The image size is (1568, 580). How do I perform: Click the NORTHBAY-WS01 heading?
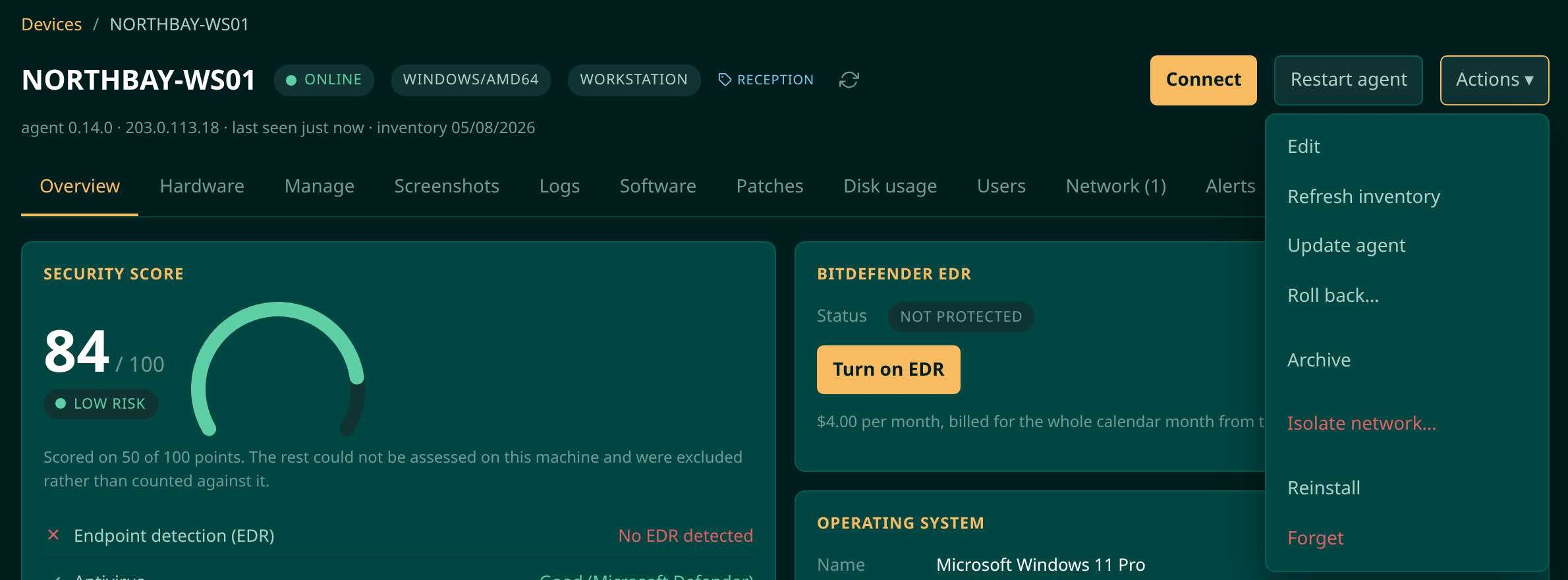pyautogui.click(x=138, y=80)
